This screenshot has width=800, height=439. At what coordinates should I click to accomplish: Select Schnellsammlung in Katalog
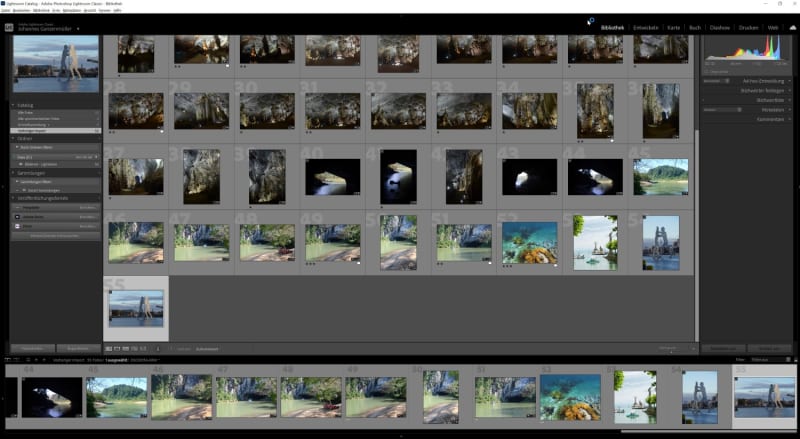55,125
